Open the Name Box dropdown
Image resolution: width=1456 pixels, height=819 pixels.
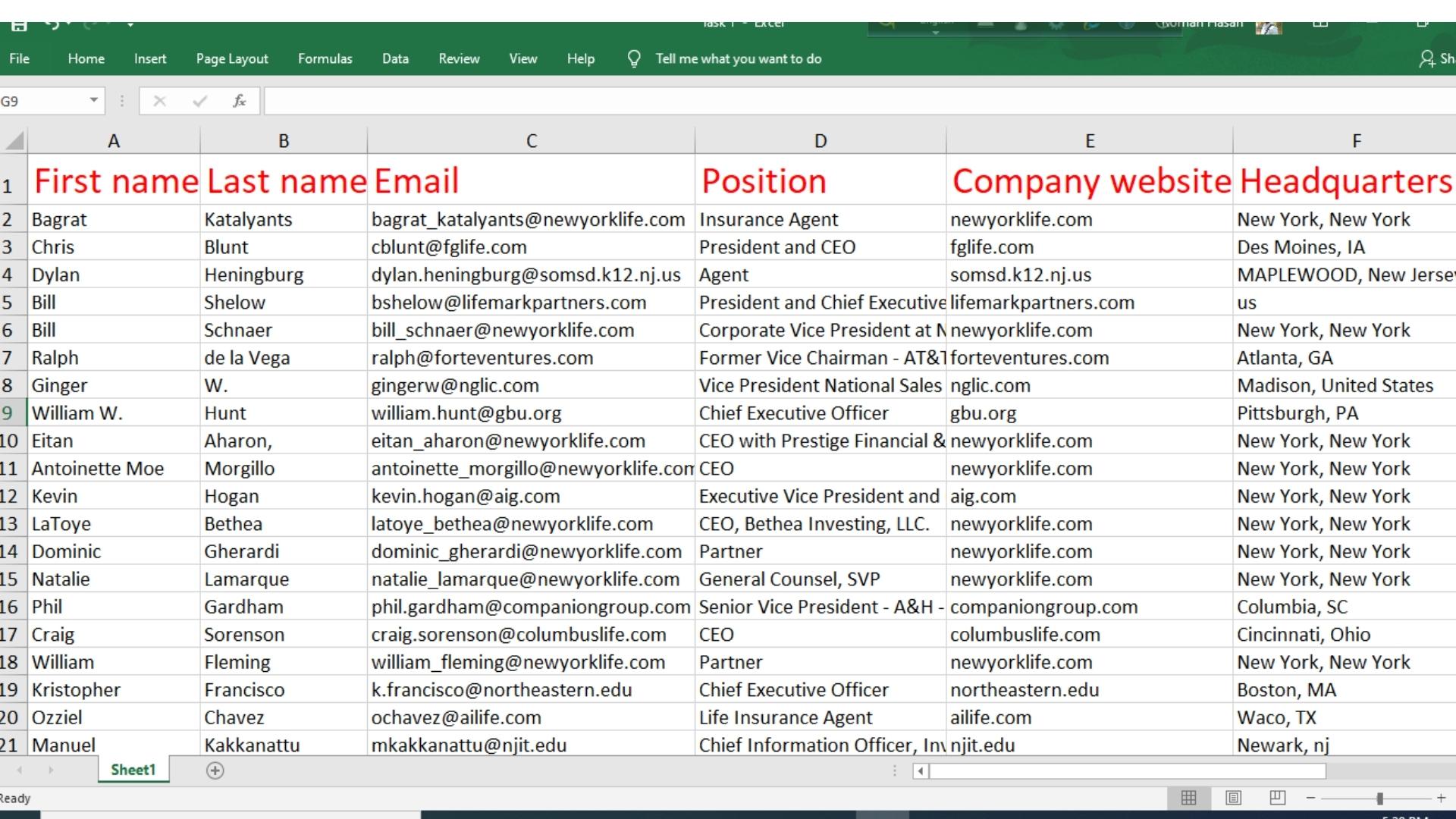(93, 100)
